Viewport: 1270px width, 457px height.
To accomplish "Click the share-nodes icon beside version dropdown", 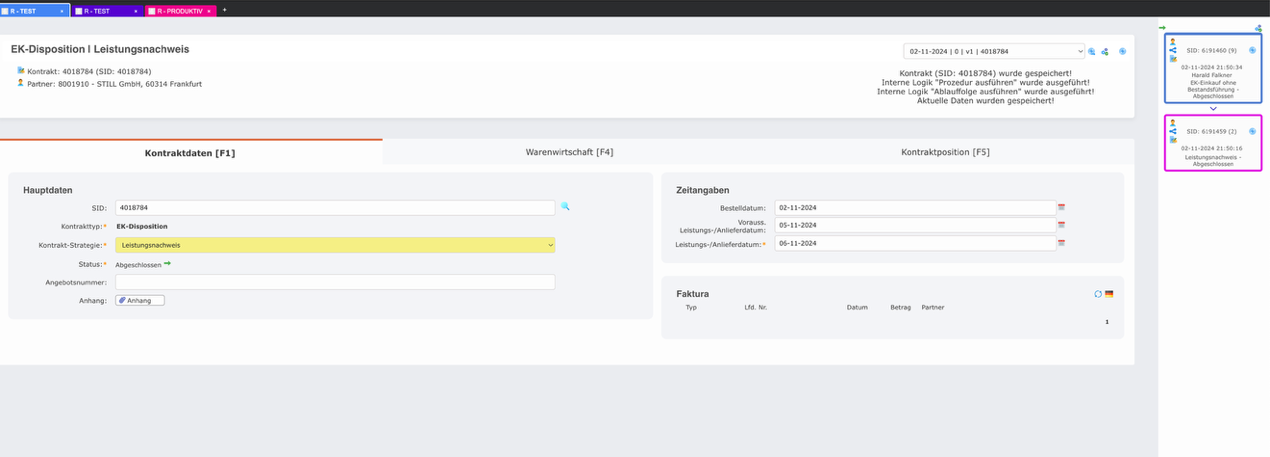I will click(x=1105, y=51).
